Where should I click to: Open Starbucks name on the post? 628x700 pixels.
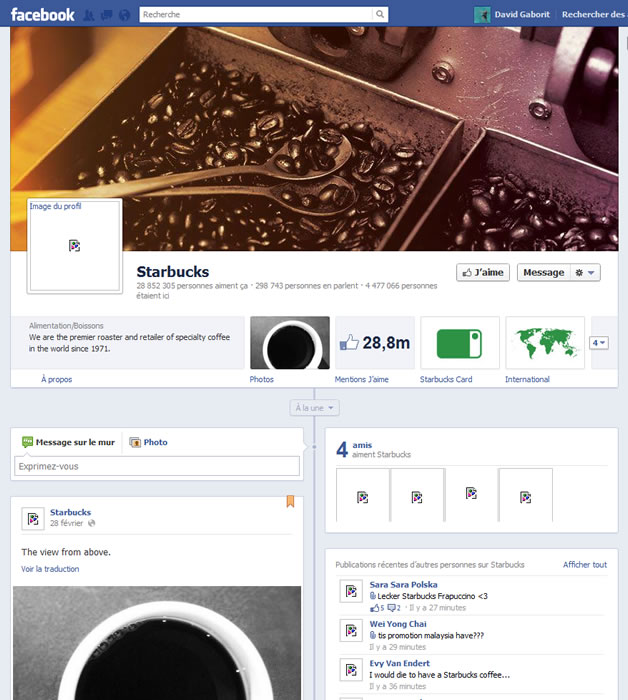pos(70,512)
